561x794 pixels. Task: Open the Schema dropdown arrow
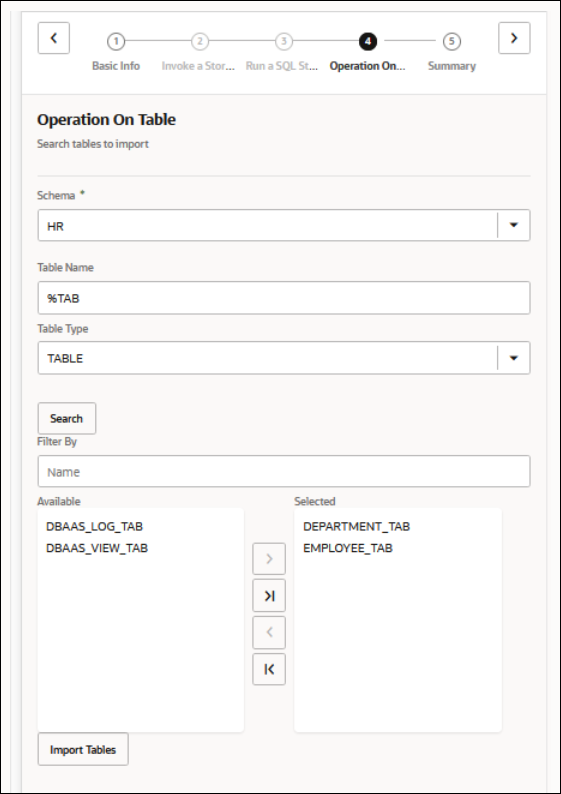tap(513, 225)
